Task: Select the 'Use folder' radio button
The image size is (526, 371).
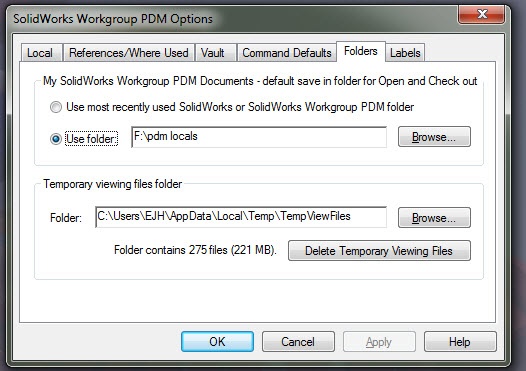Action: tap(56, 139)
